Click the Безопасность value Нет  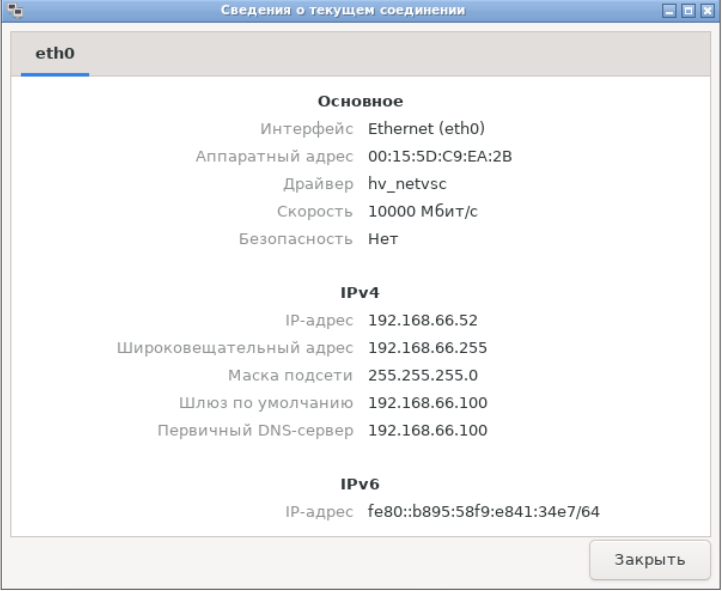pos(383,240)
